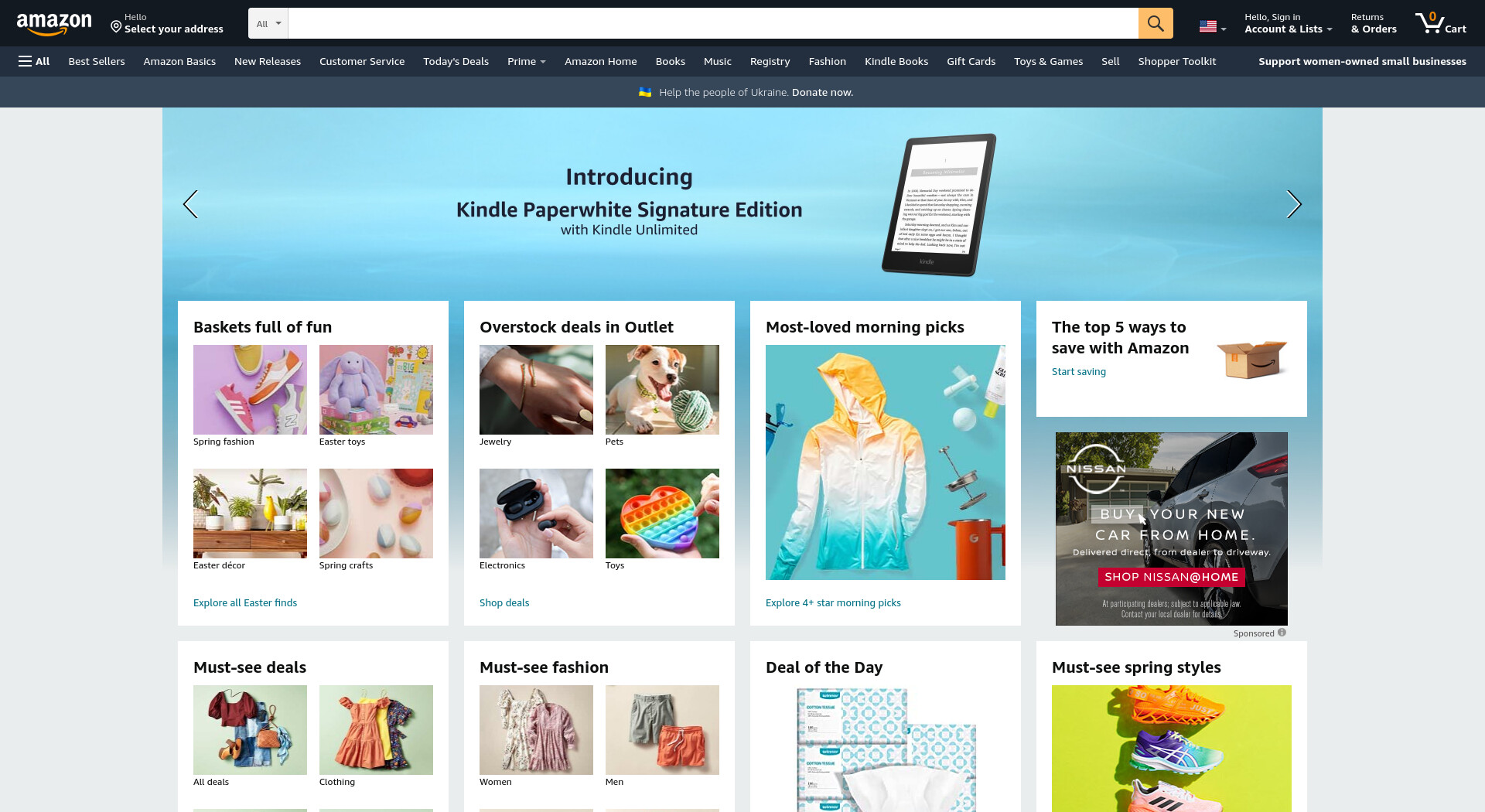The height and width of the screenshot is (812, 1485).
Task: Open Easter toys bunny thumbnail
Action: coord(376,390)
